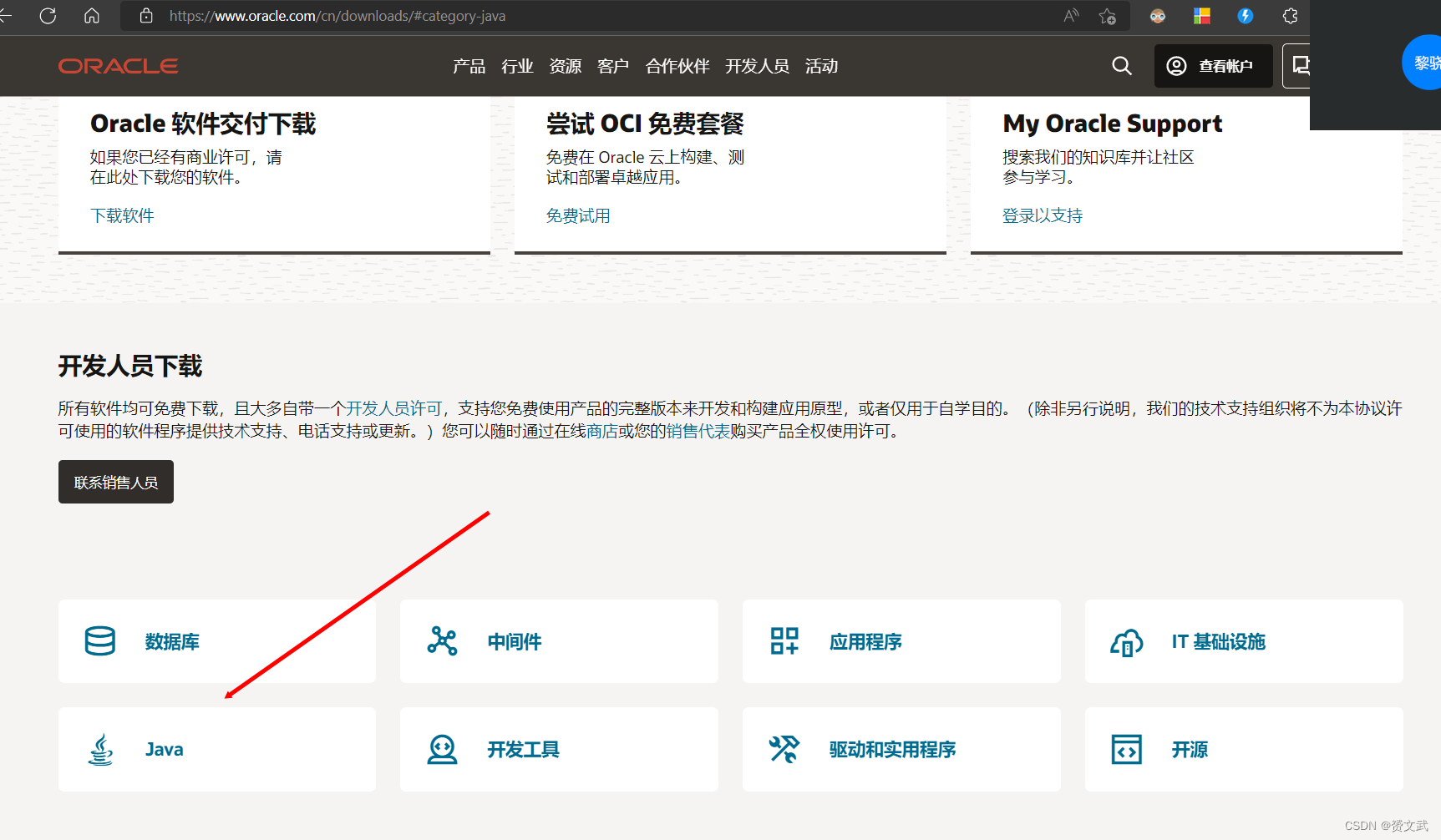1441x840 pixels.
Task: Follow the 登录以支持 link
Action: tap(1043, 215)
